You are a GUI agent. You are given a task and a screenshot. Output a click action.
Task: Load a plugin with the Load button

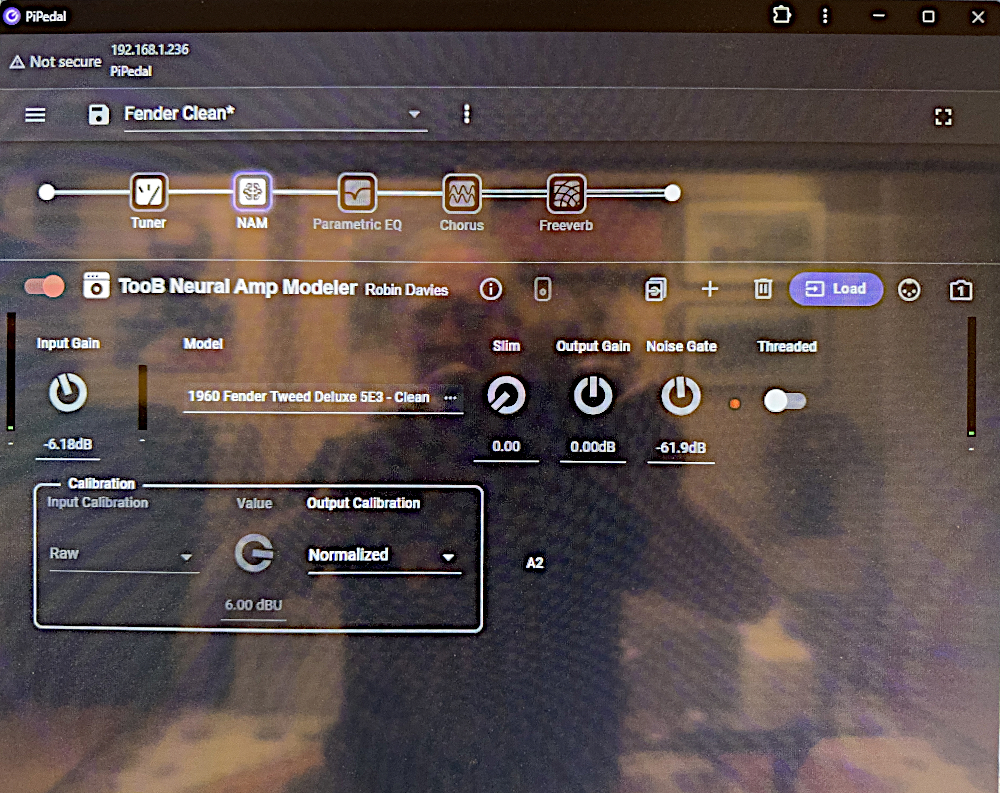836,289
